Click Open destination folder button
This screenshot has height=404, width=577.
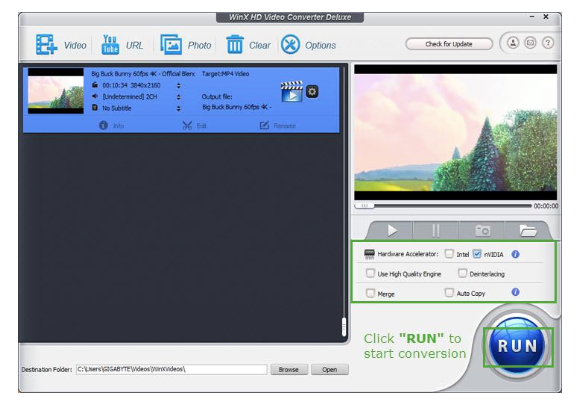(x=330, y=369)
